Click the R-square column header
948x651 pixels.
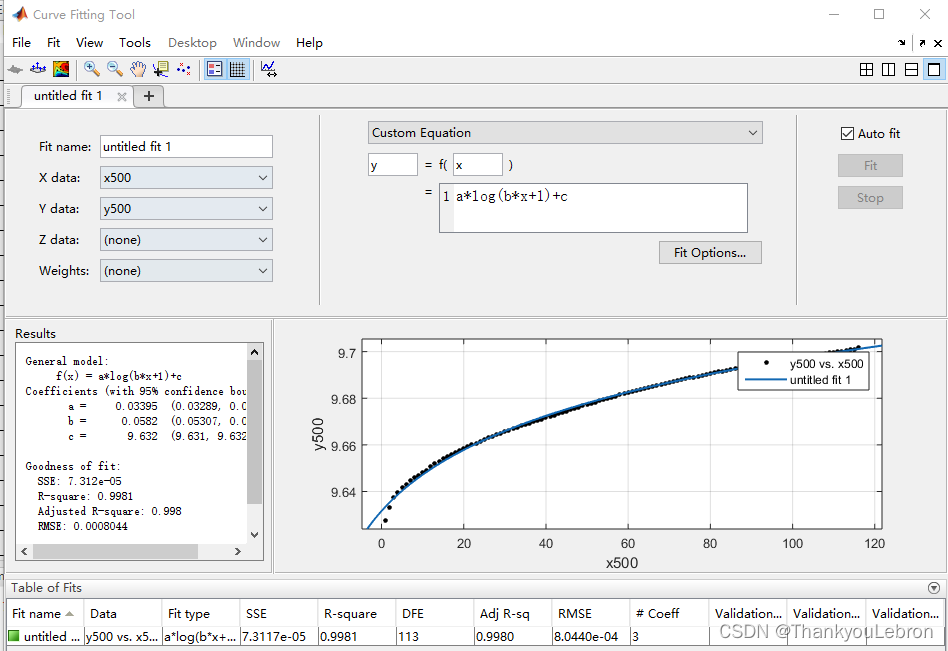point(357,614)
